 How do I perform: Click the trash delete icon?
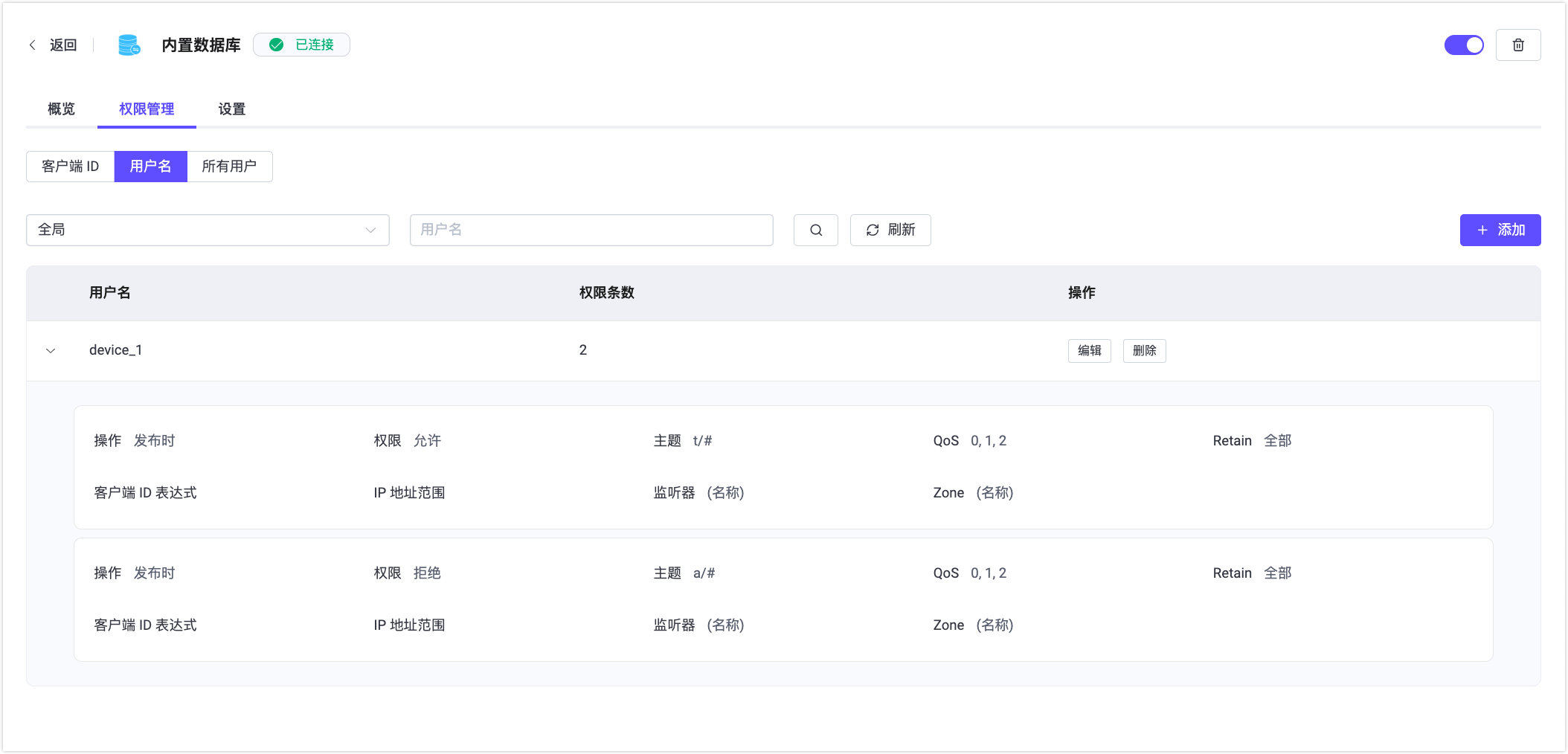point(1518,45)
